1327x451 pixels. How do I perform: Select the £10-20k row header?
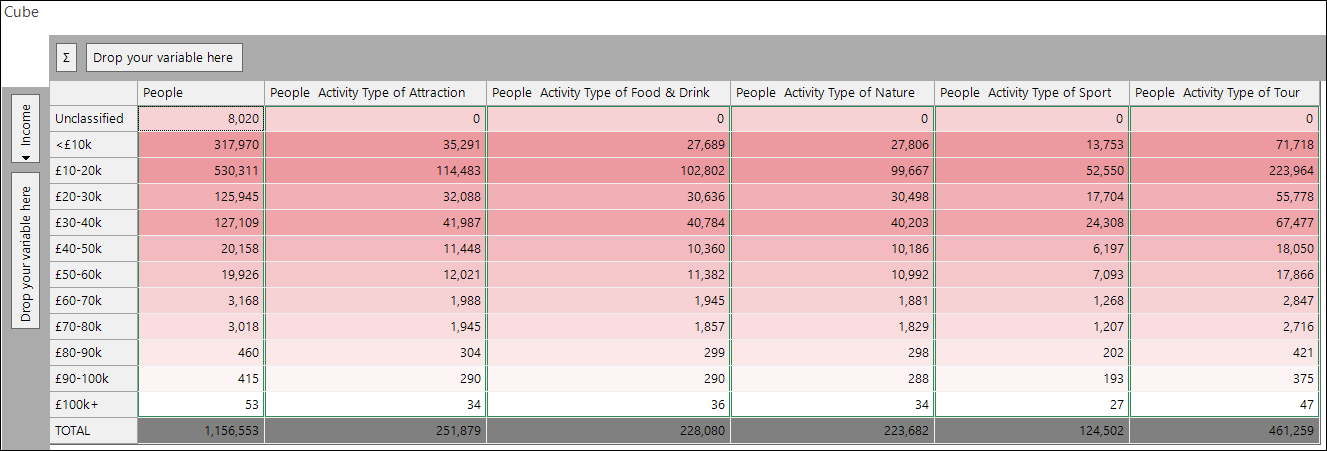tap(94, 170)
